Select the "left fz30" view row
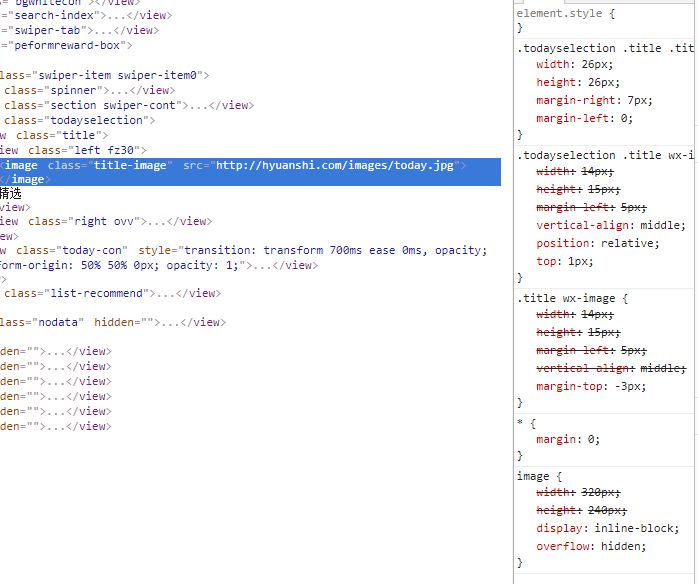Image resolution: width=698 pixels, height=584 pixels. click(73, 150)
